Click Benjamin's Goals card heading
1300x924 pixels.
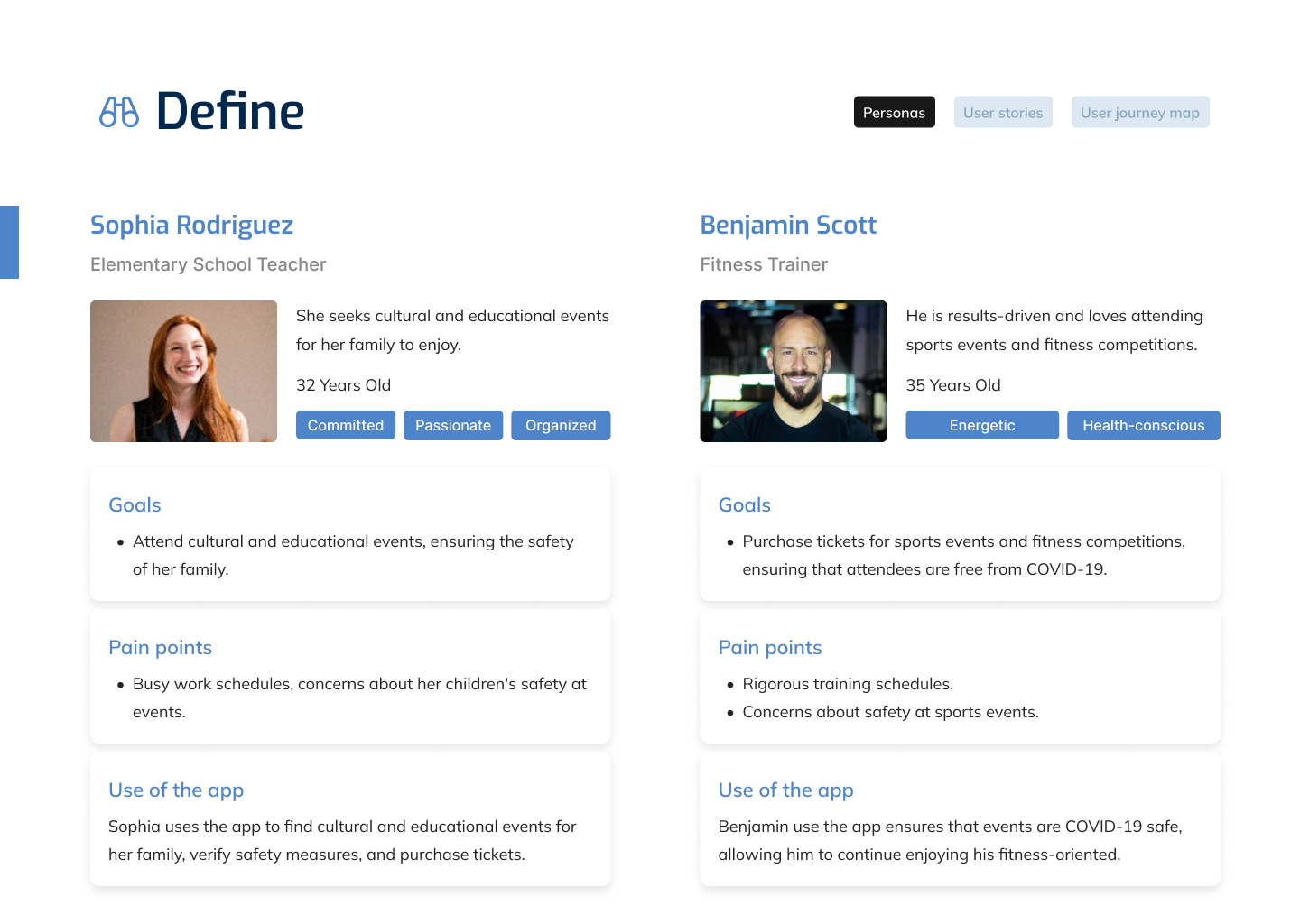point(744,505)
